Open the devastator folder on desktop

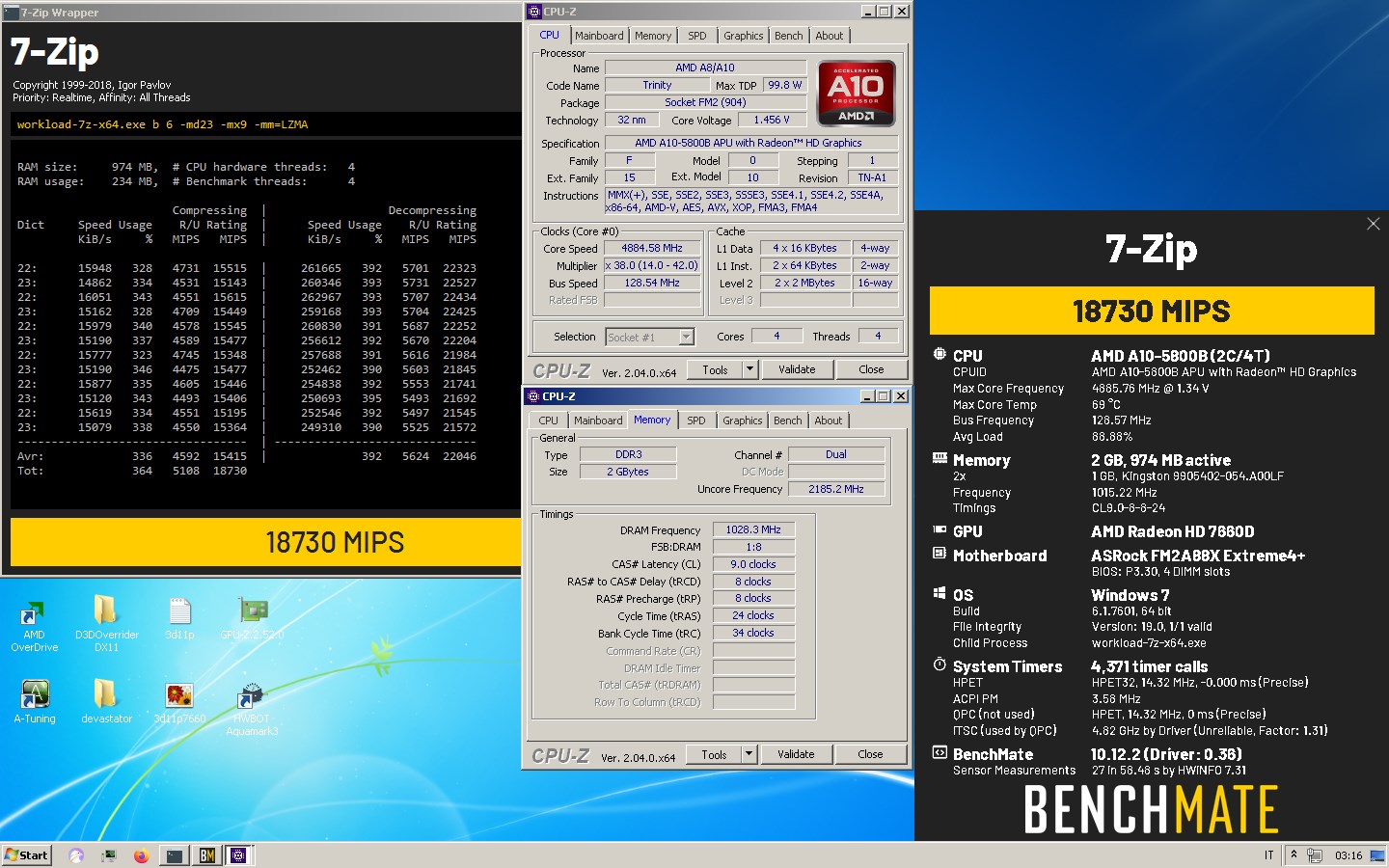(106, 701)
